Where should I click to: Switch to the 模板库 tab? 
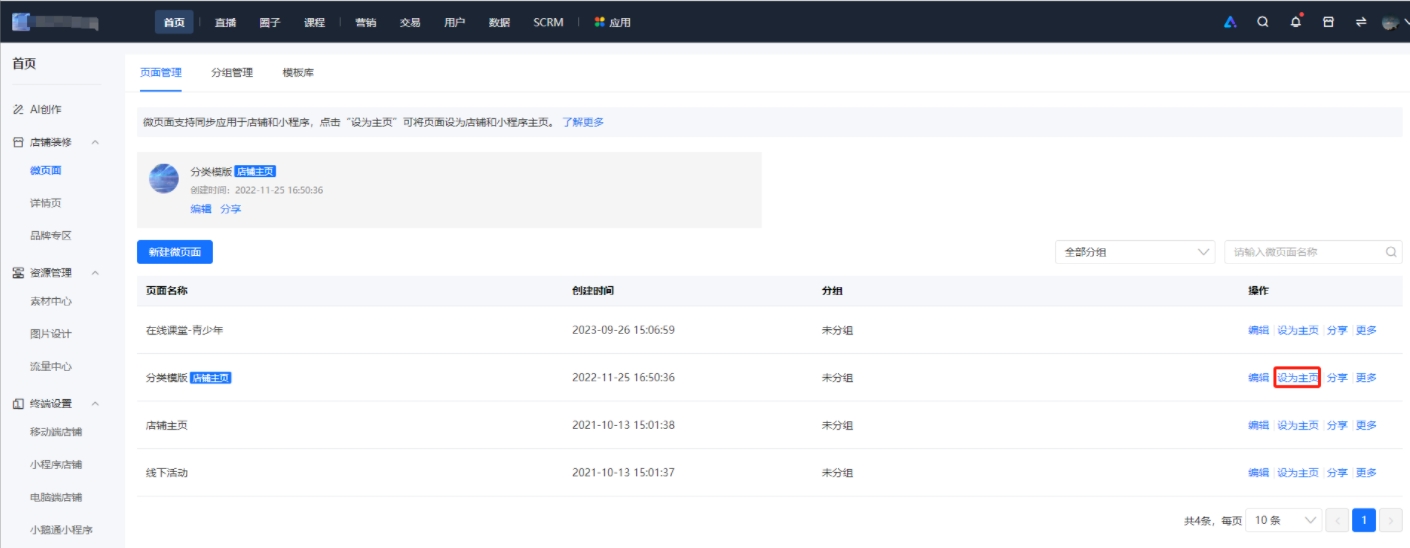point(298,72)
